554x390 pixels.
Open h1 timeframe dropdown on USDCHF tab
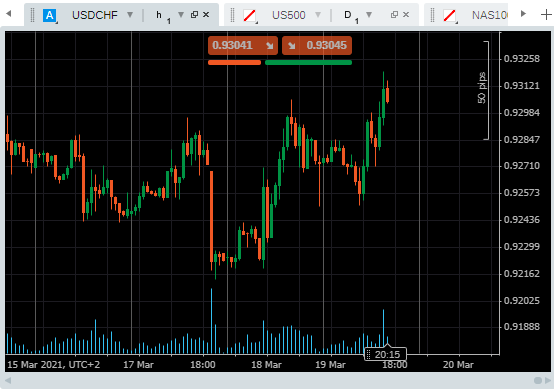click(181, 14)
